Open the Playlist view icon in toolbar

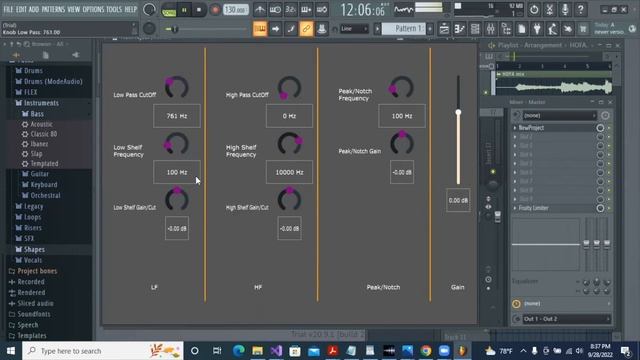coord(444,29)
